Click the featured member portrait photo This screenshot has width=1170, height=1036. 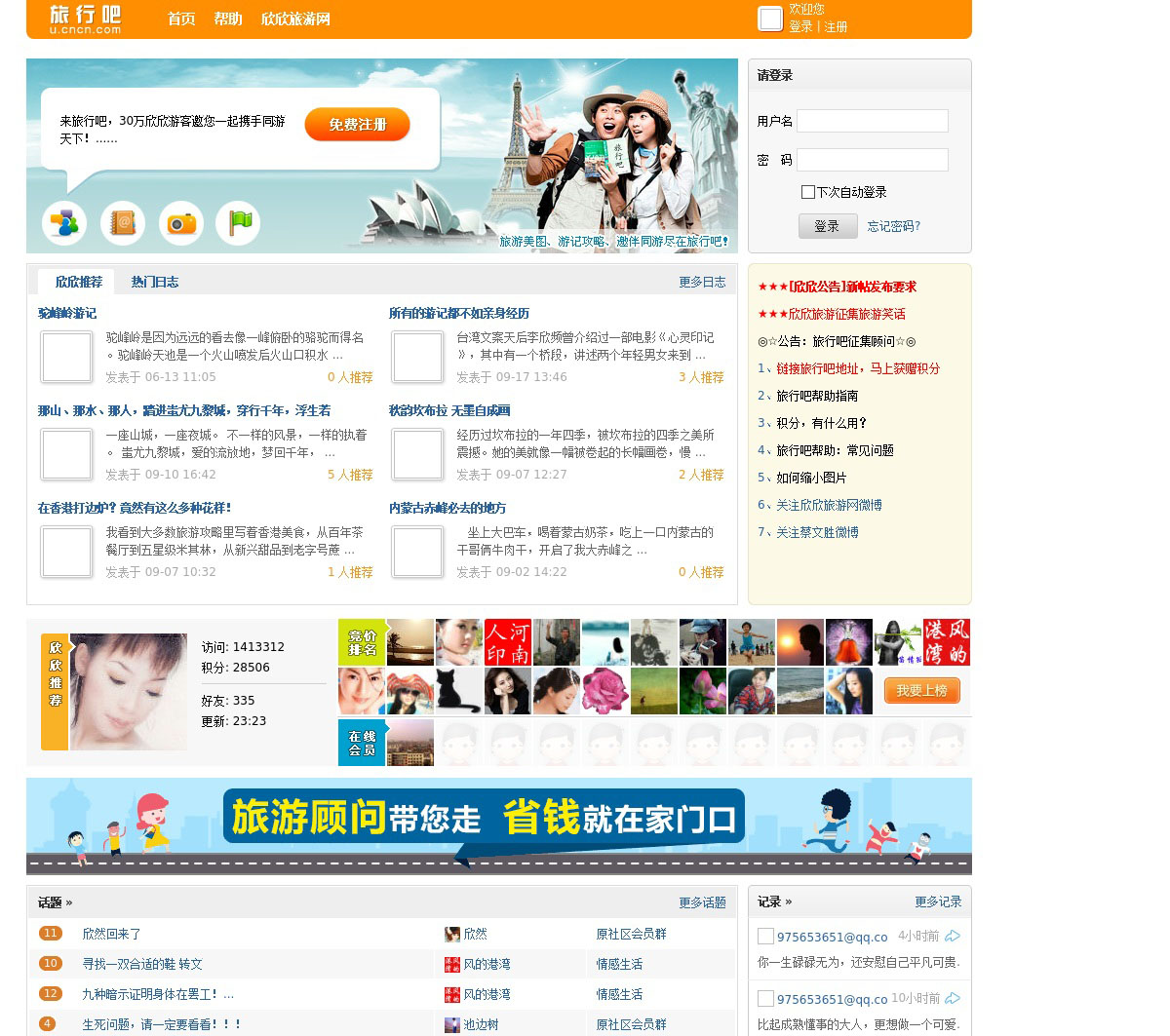(x=129, y=692)
